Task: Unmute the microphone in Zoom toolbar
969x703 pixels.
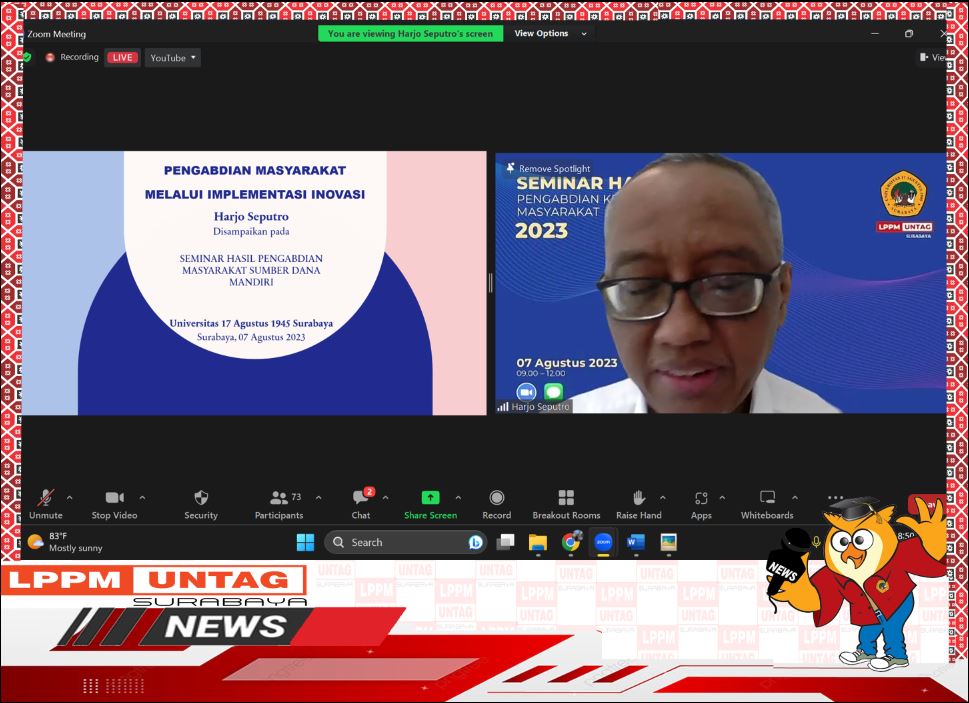Action: (x=45, y=504)
